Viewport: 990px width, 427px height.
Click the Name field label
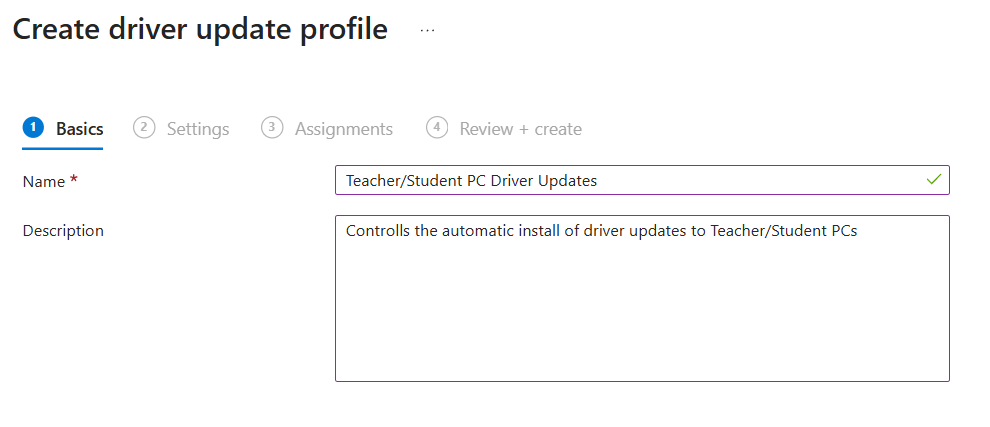(x=42, y=181)
